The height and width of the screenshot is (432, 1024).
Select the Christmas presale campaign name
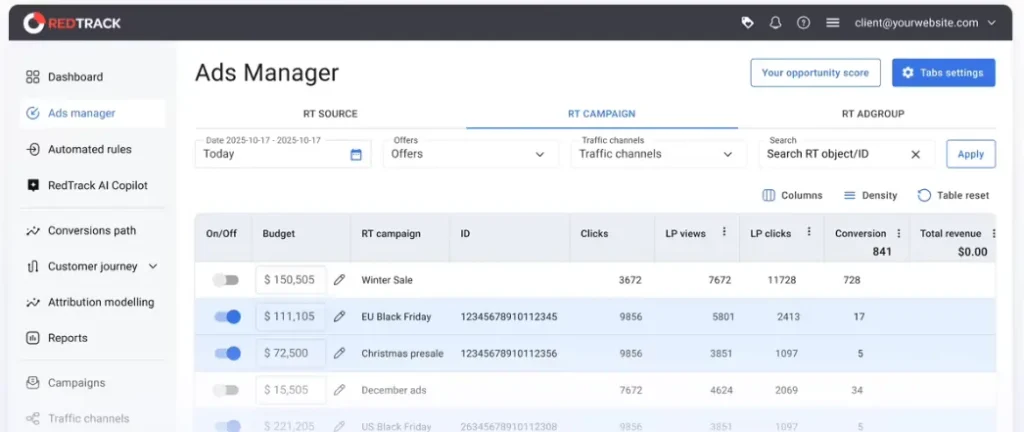pyautogui.click(x=402, y=353)
